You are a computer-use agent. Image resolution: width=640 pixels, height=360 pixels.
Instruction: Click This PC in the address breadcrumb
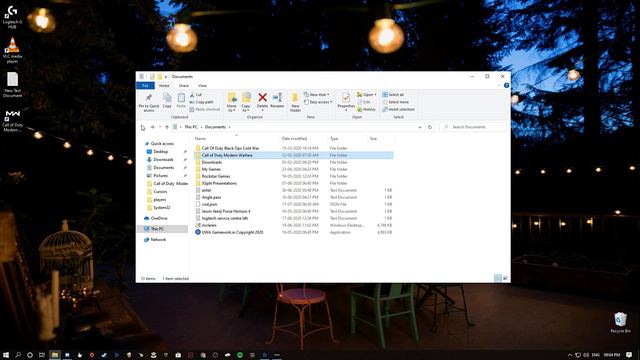point(191,127)
